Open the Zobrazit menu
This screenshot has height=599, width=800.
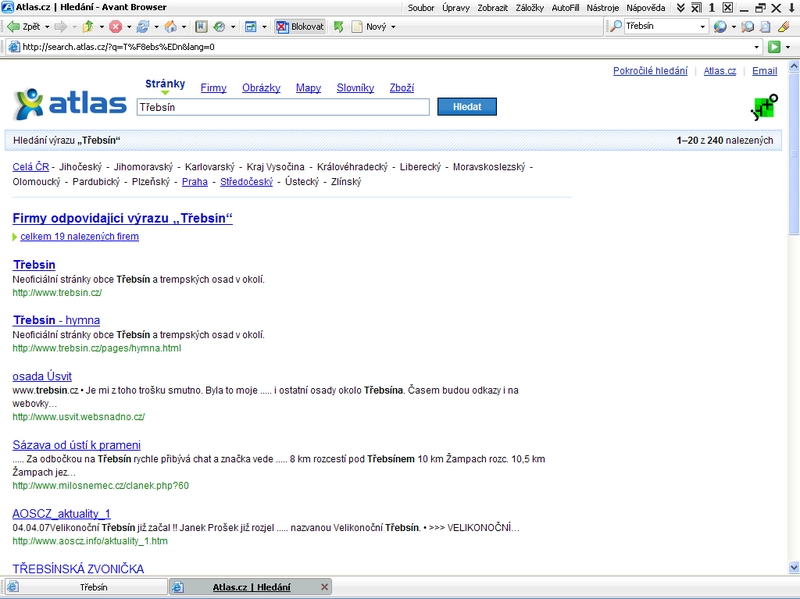point(493,8)
